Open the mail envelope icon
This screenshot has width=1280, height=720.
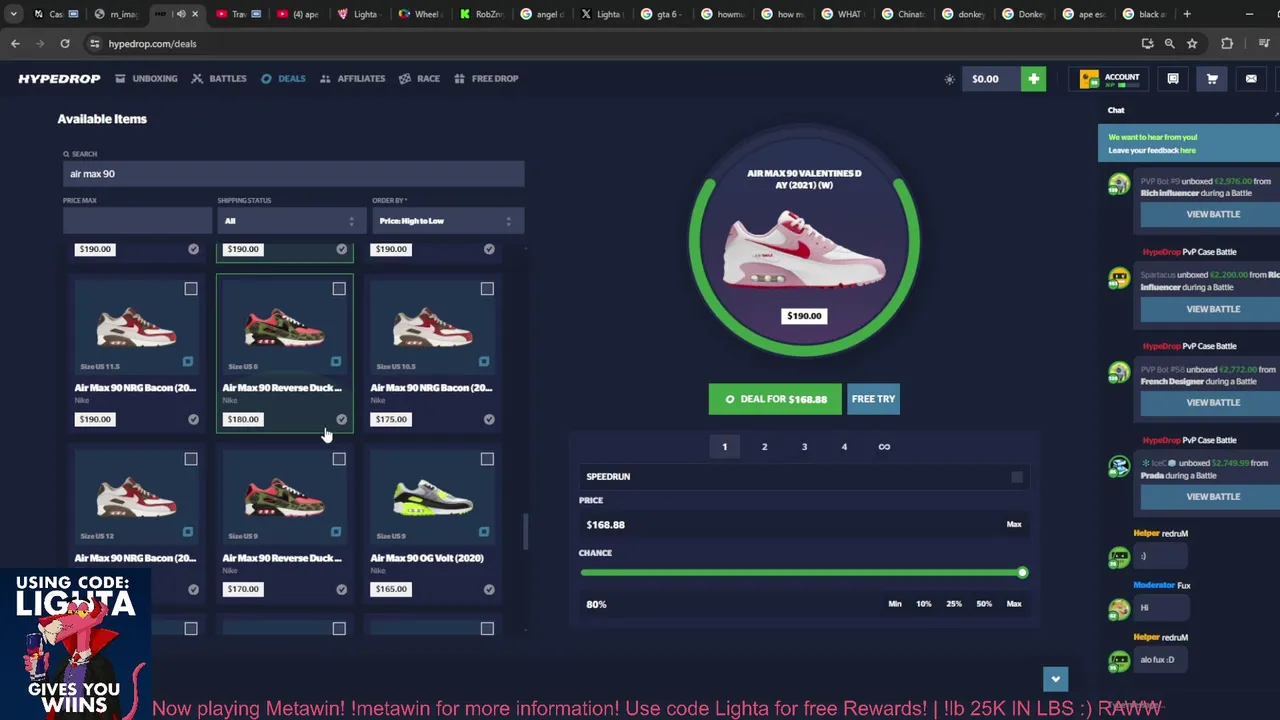tap(1251, 79)
